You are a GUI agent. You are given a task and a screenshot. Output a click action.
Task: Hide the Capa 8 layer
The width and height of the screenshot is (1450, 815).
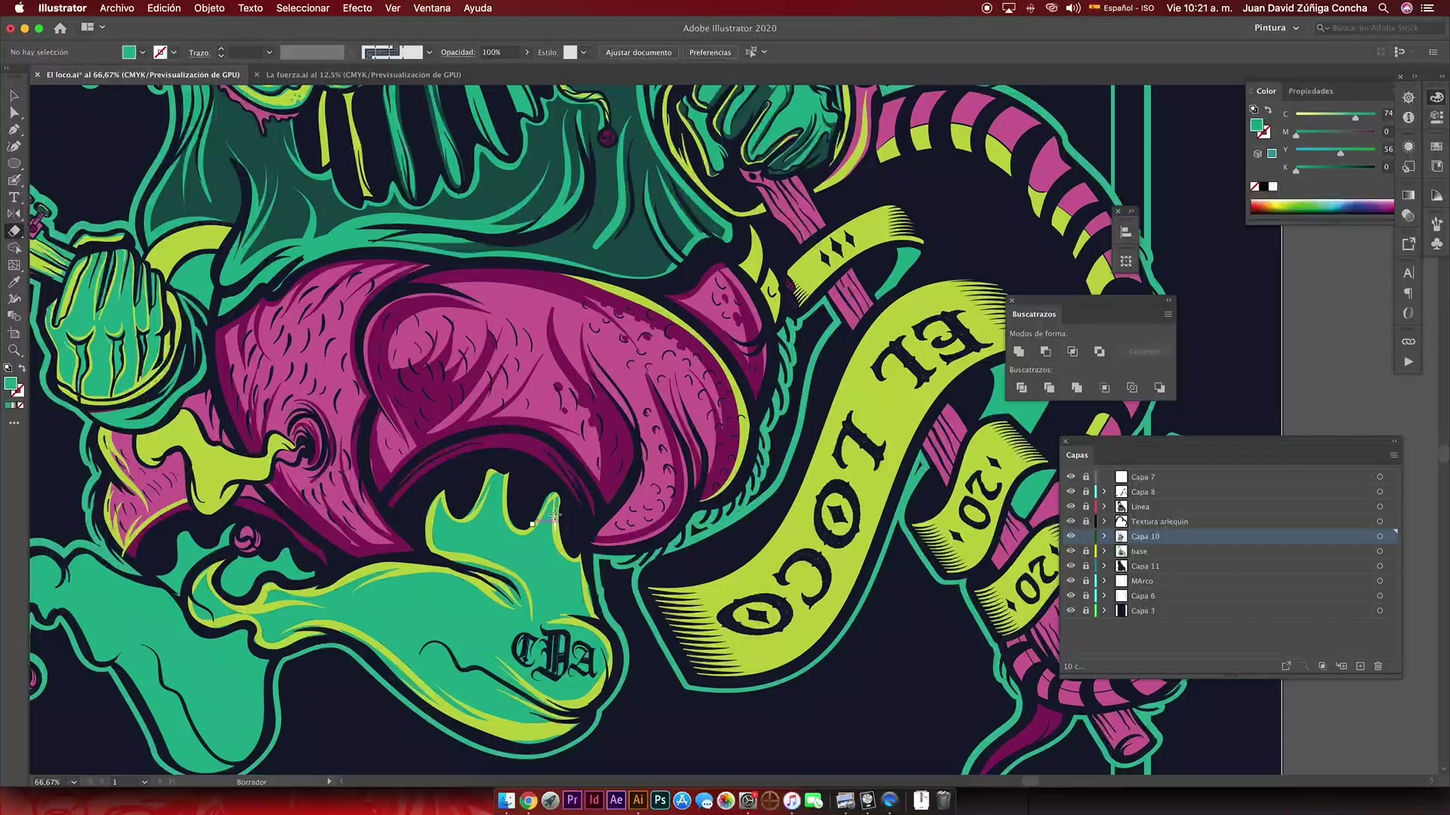1071,492
